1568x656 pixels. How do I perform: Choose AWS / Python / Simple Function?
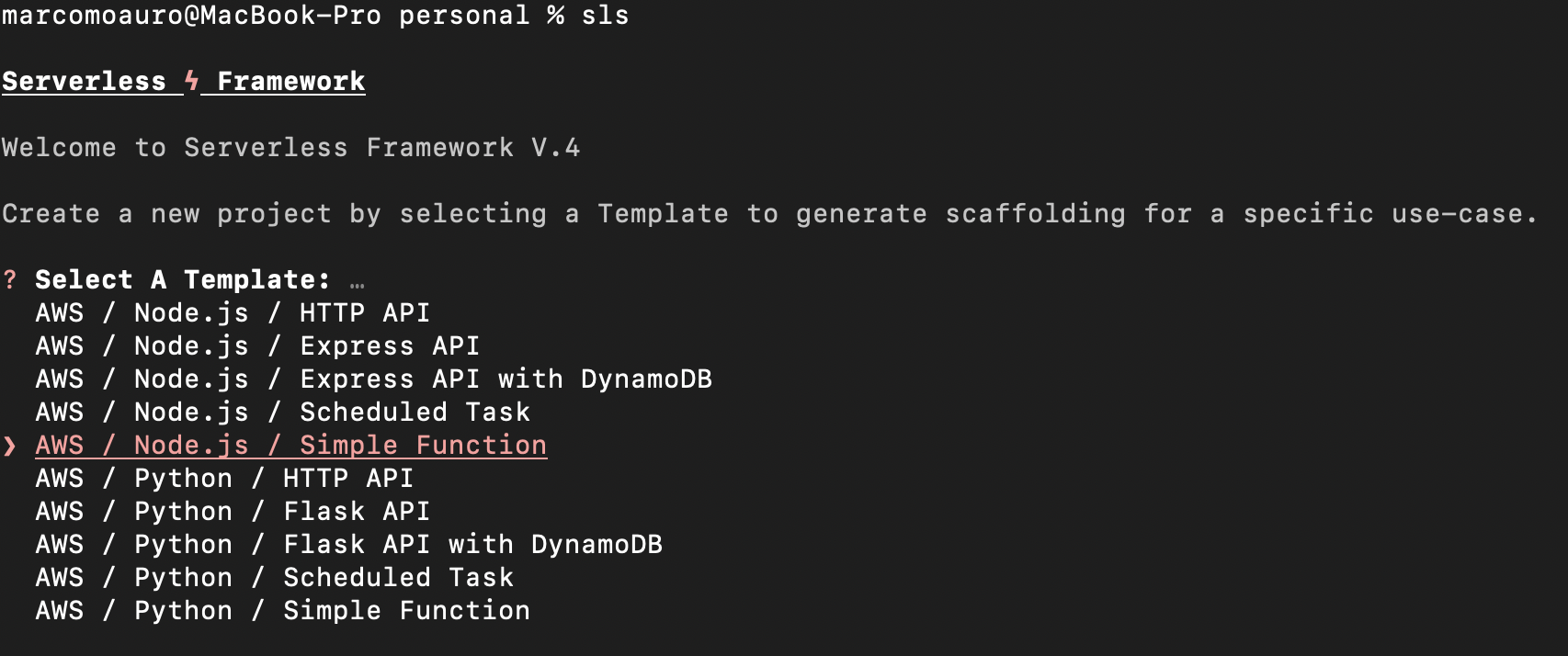click(282, 611)
